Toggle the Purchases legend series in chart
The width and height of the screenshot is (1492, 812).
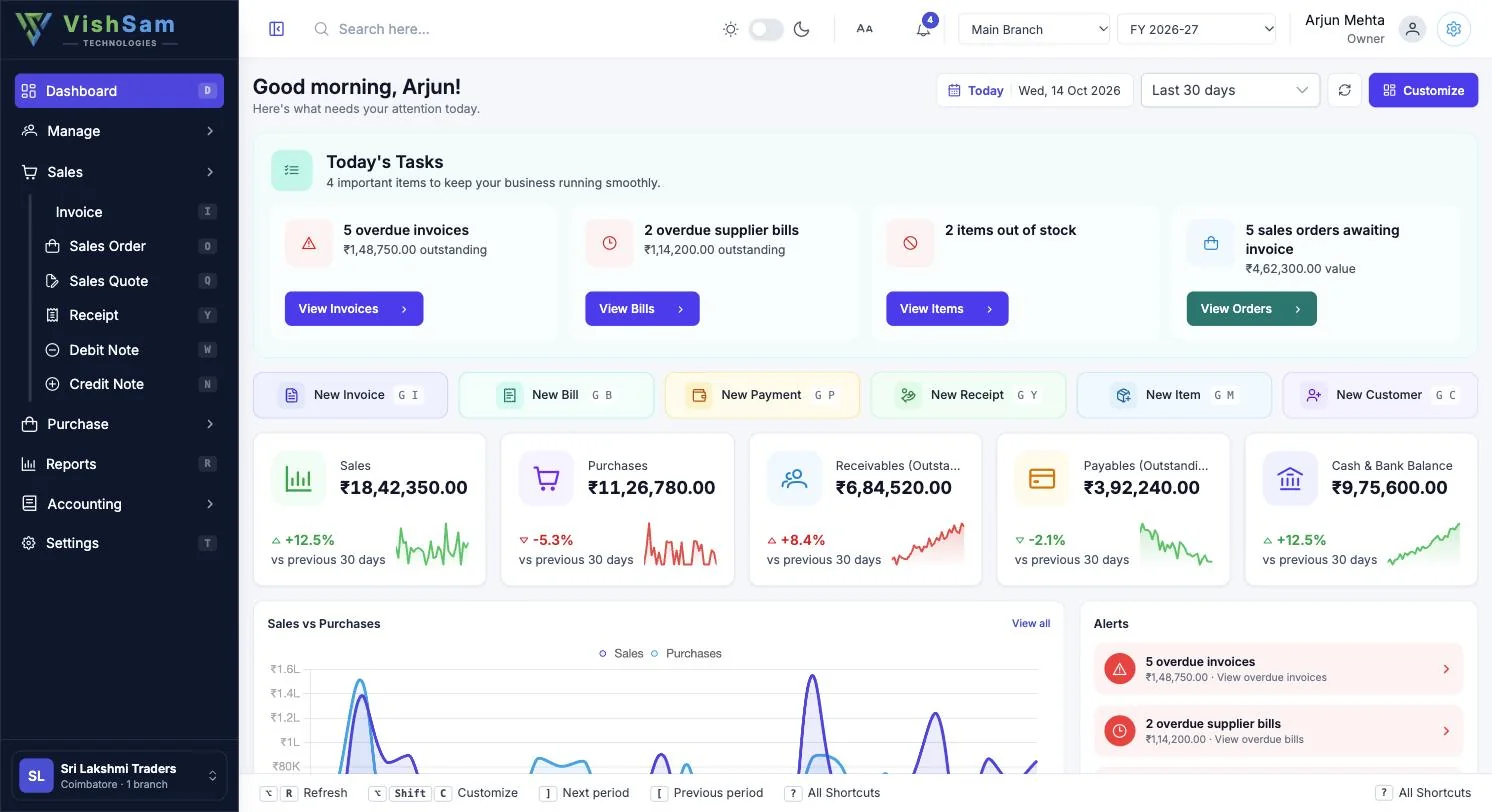[x=686, y=653]
